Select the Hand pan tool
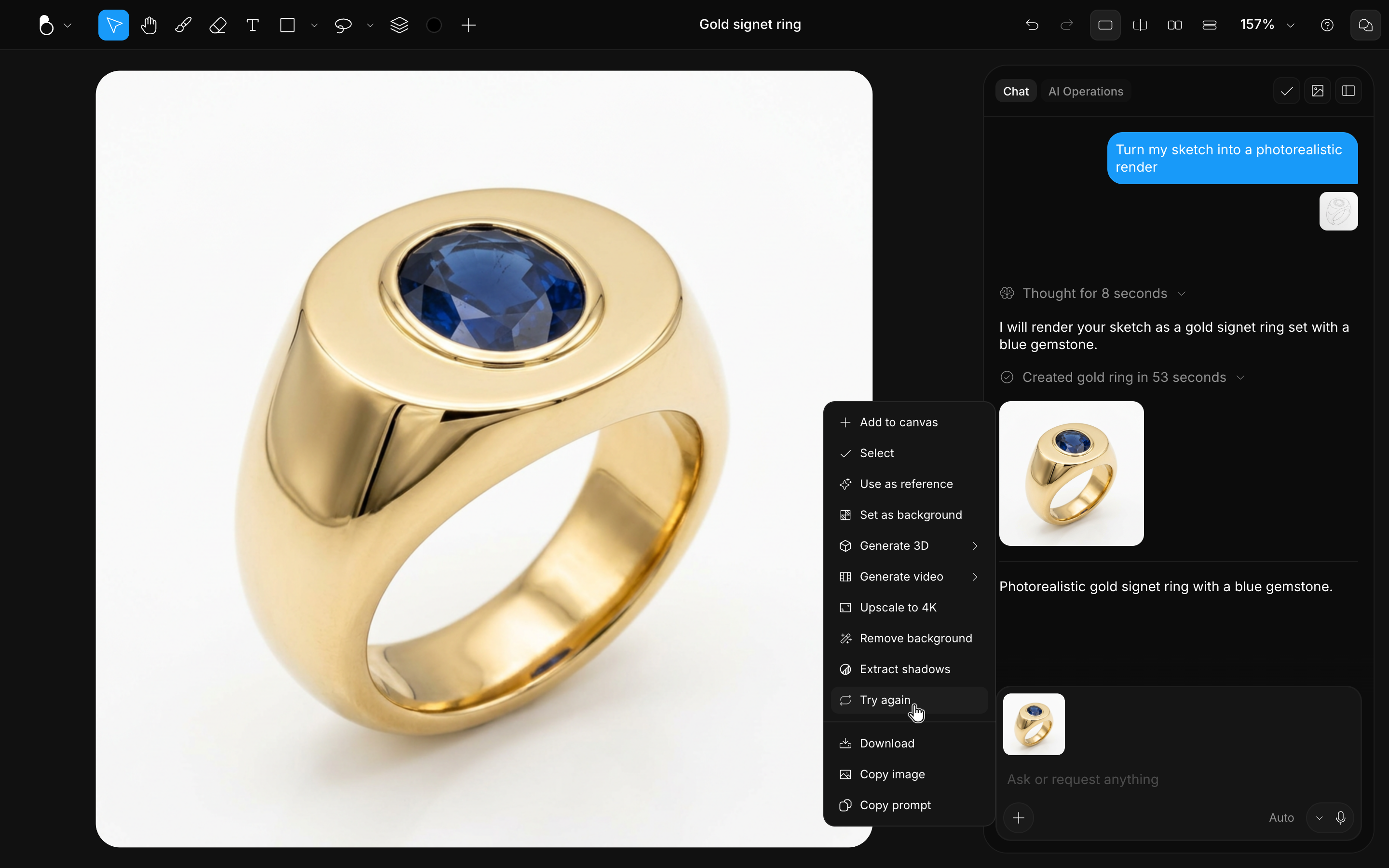The height and width of the screenshot is (868, 1389). coord(149,25)
